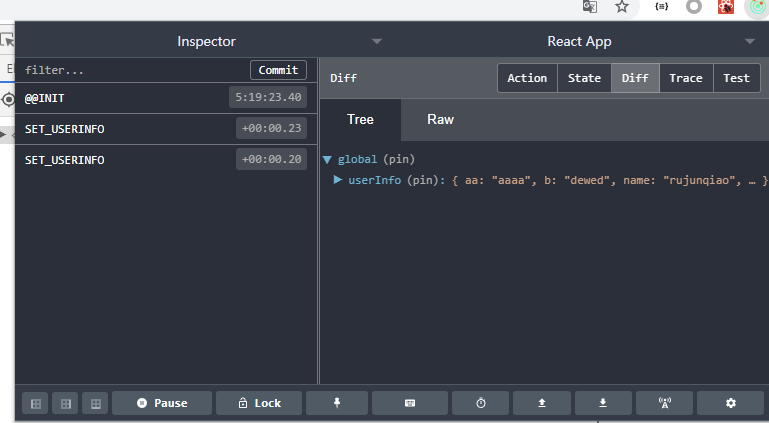This screenshot has height=423, width=769.
Task: Click the +00:00.23 time badge
Action: pos(272,128)
